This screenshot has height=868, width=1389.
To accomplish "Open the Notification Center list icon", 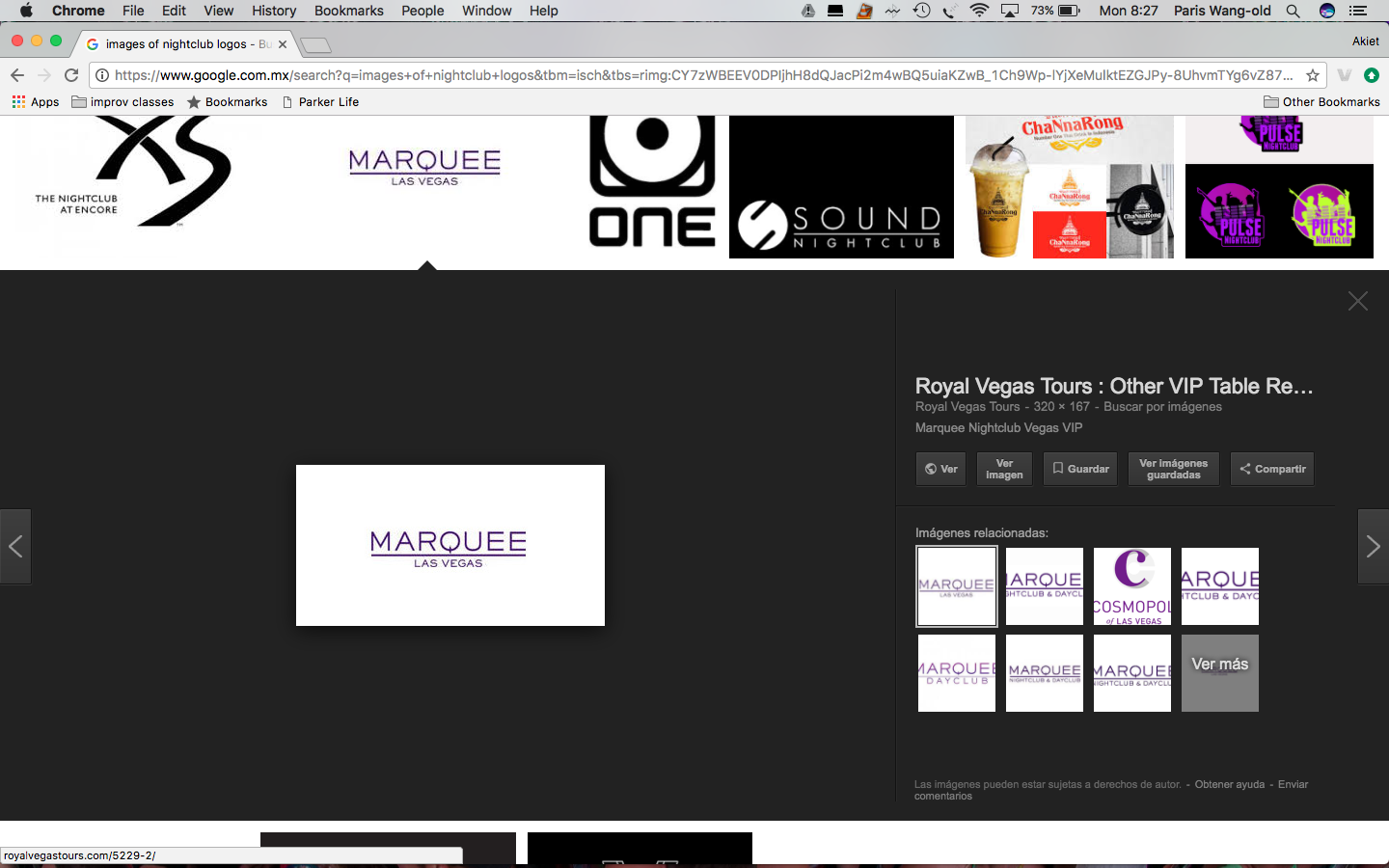I will tap(1358, 11).
